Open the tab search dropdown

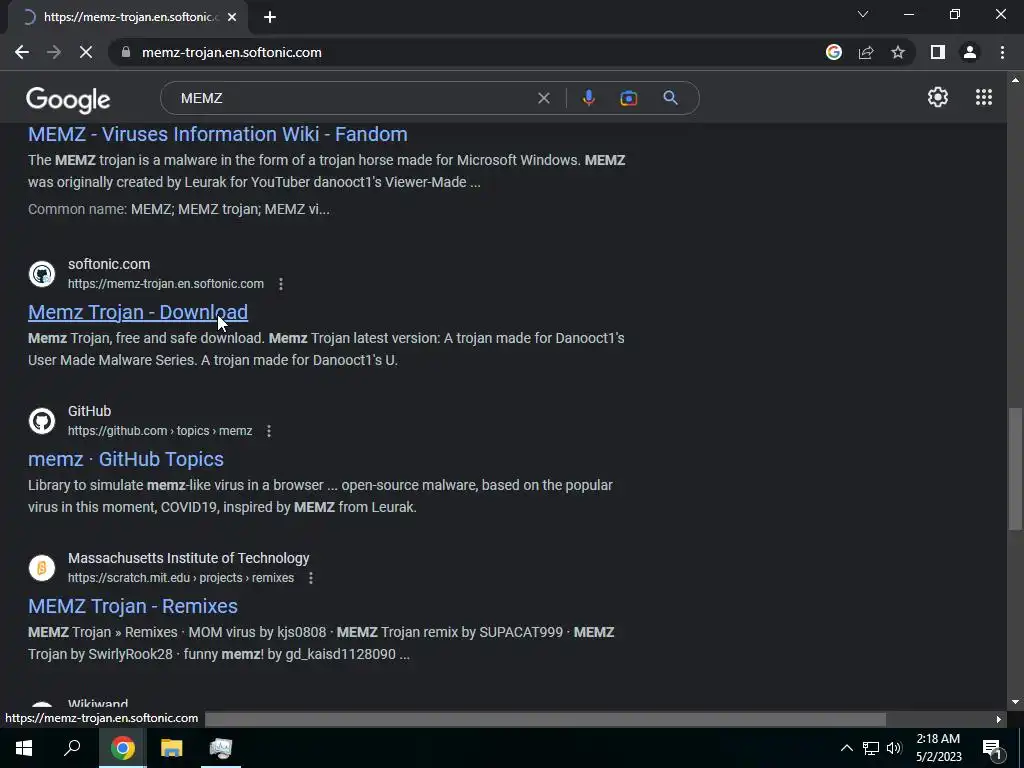[863, 14]
